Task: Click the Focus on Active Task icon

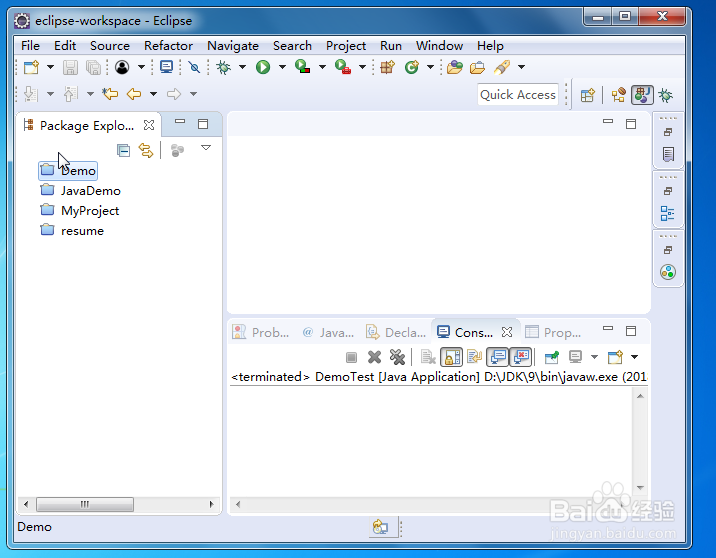Action: (x=177, y=150)
